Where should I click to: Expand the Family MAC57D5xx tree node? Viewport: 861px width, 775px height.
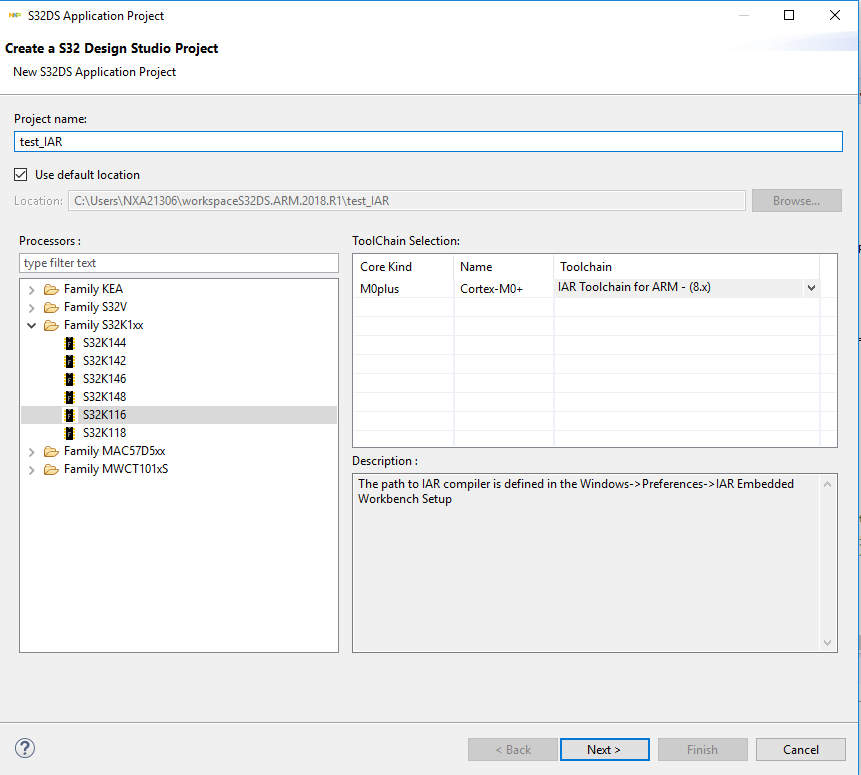[x=31, y=452]
